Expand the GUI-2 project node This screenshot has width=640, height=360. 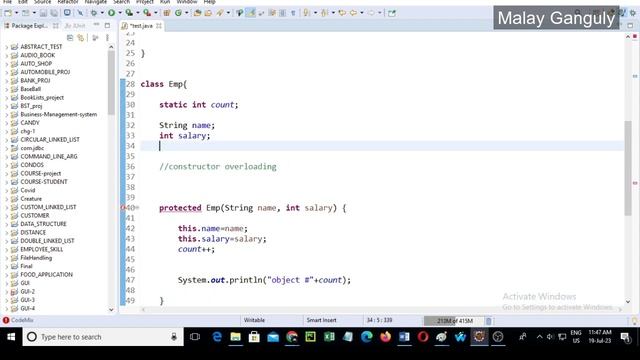pyautogui.click(x=7, y=292)
